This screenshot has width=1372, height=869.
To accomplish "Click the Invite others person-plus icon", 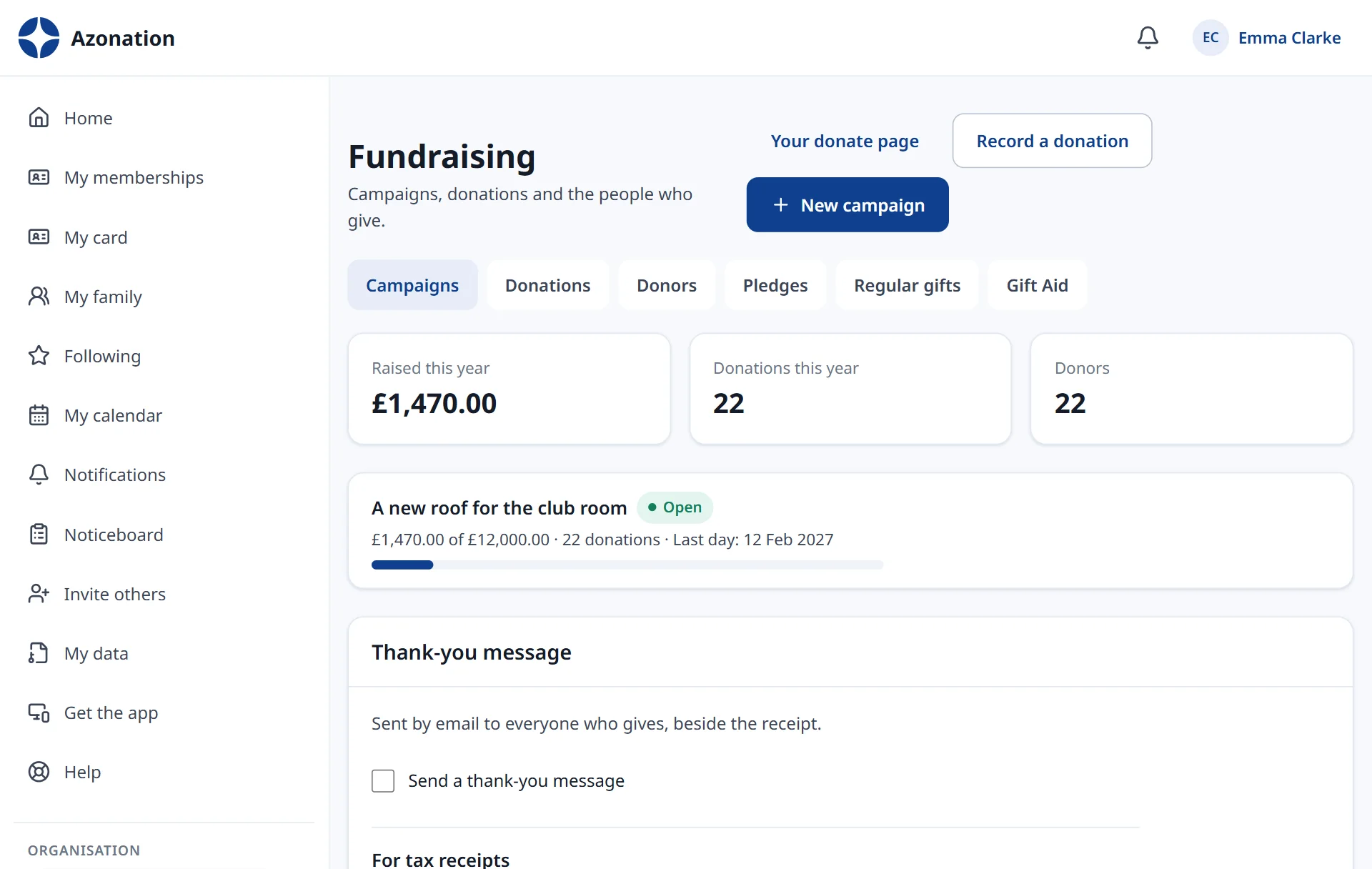I will click(39, 594).
